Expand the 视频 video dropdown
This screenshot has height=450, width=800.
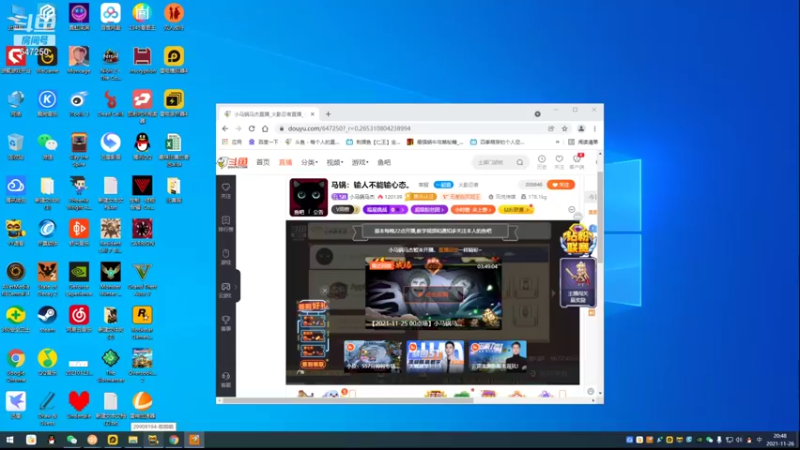pyautogui.click(x=335, y=163)
